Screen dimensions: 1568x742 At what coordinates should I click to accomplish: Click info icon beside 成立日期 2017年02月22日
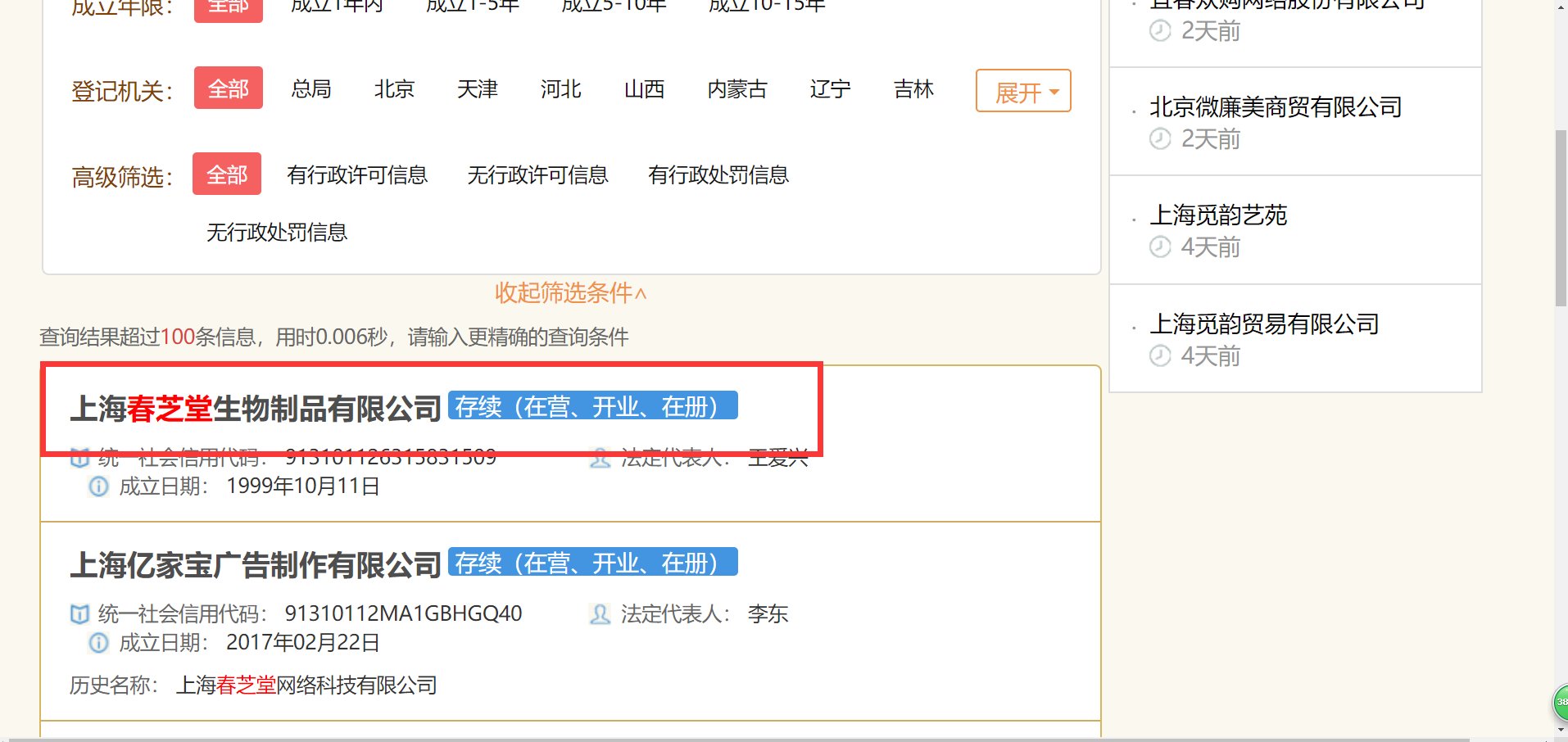click(97, 644)
